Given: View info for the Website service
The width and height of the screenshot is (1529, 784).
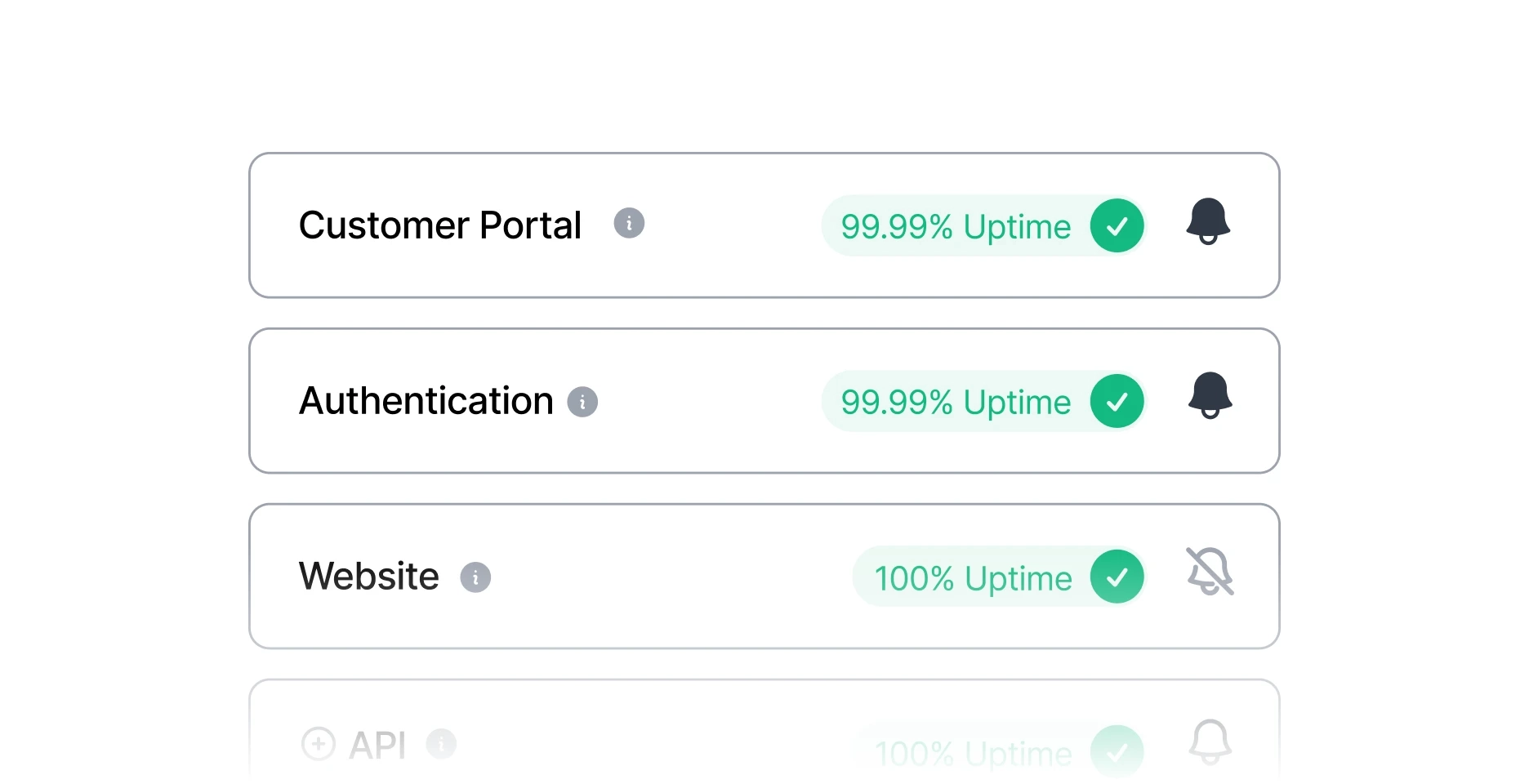Looking at the screenshot, I should (476, 577).
